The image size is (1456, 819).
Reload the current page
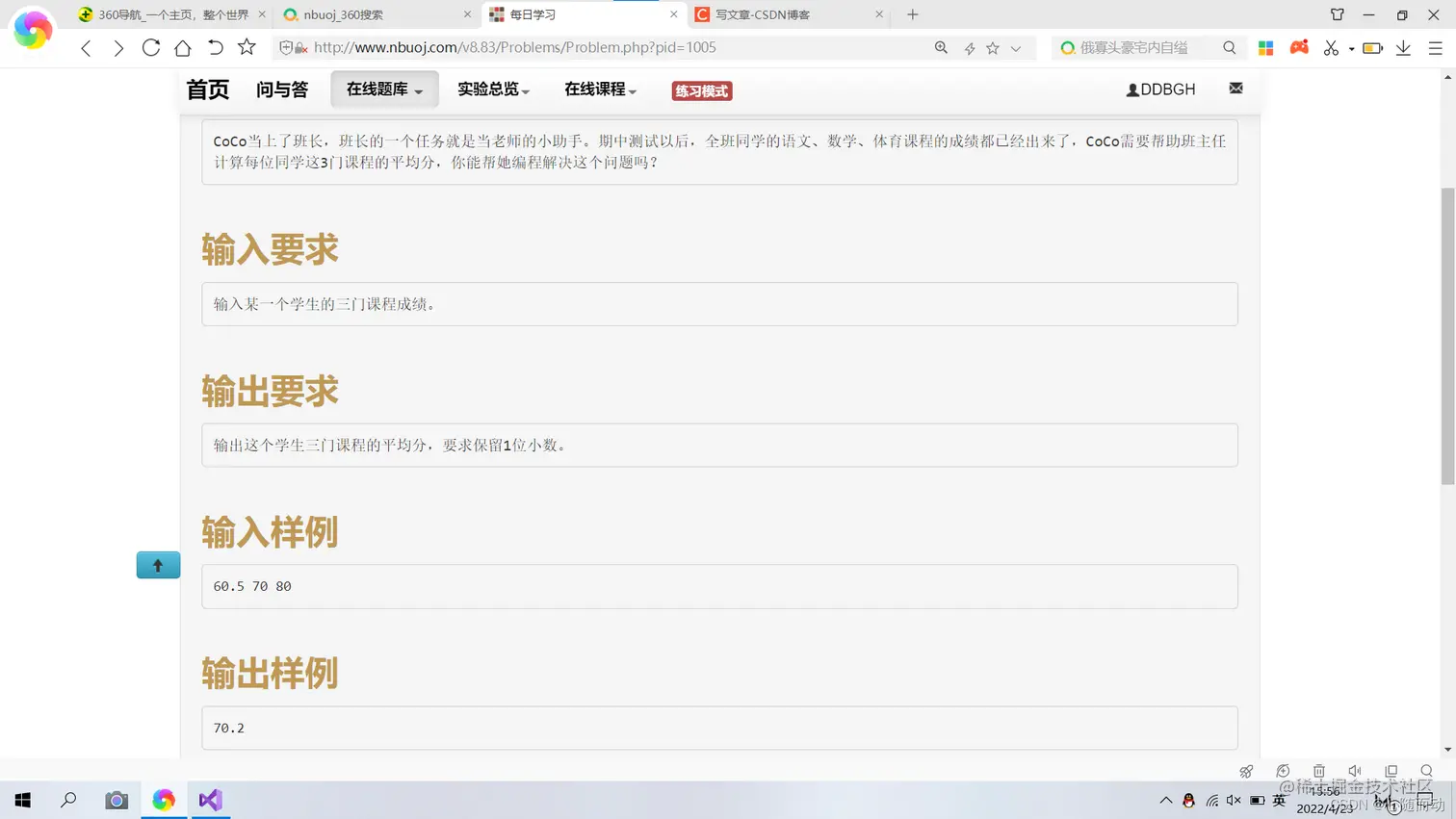point(151,47)
